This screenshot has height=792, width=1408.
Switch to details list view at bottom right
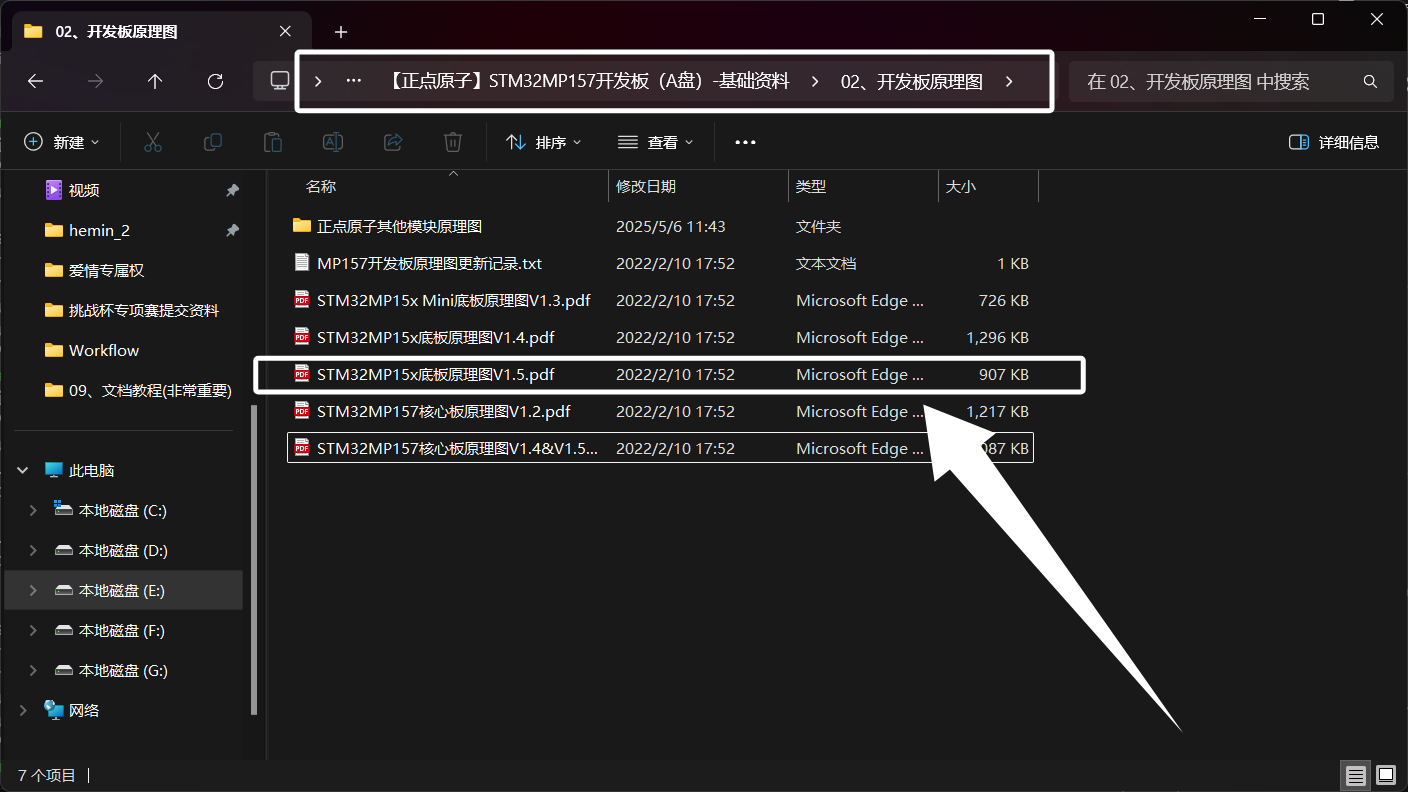pyautogui.click(x=1355, y=775)
